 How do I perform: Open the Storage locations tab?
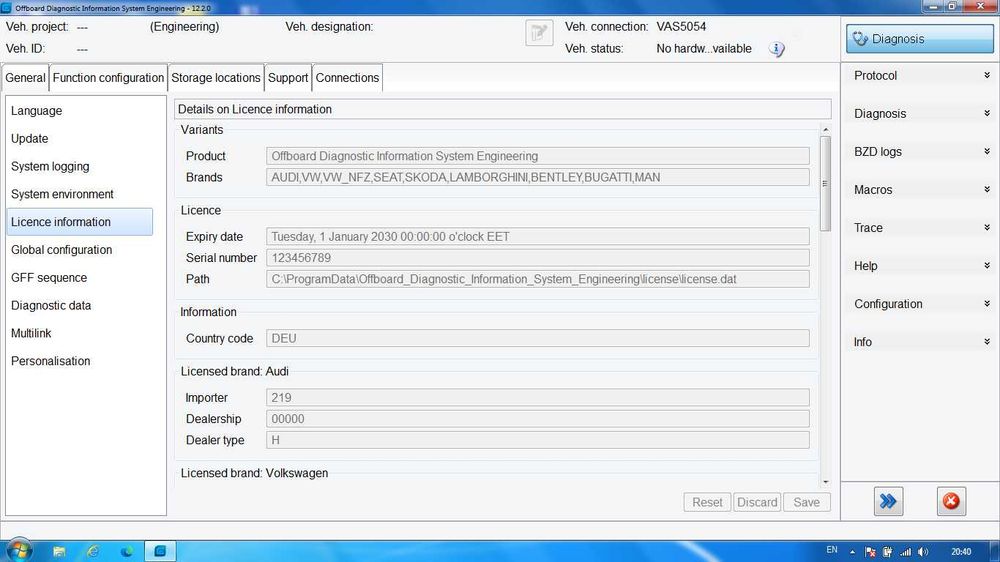coord(216,78)
